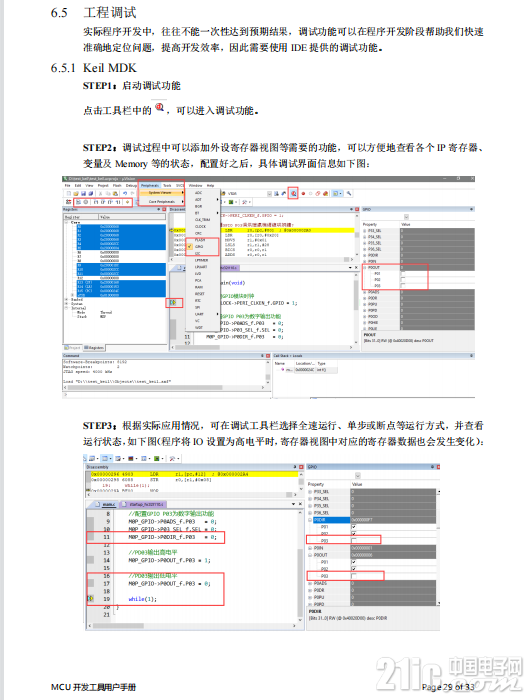Open the Debug menu in Keil

tap(131, 185)
